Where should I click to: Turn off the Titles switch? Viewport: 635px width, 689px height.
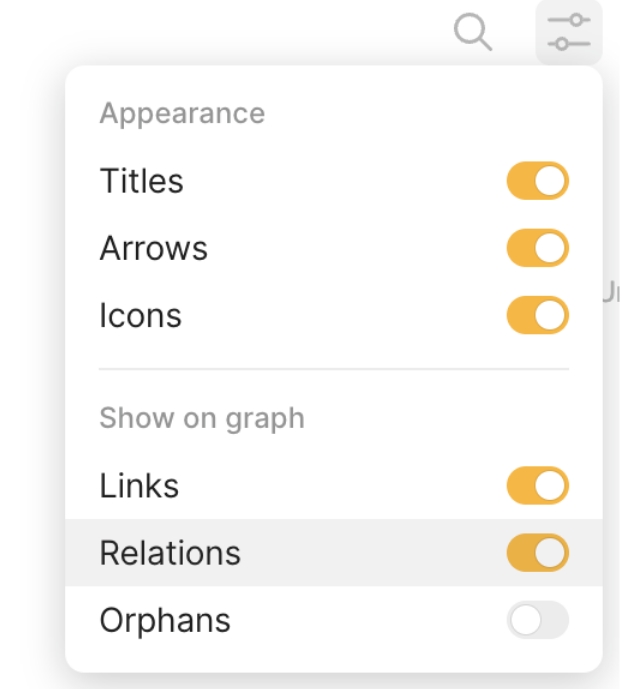pyautogui.click(x=538, y=181)
